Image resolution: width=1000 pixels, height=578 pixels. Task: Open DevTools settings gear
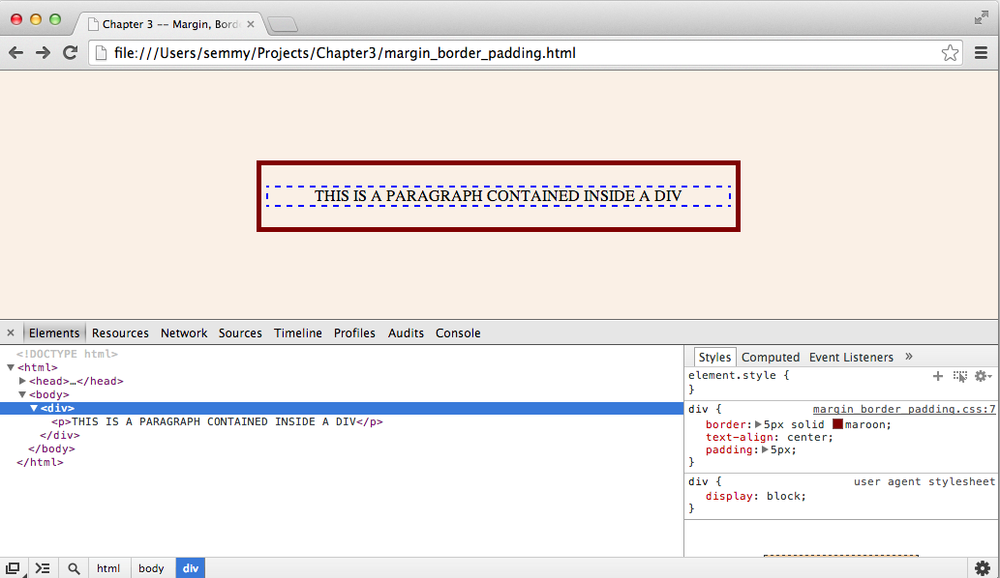[x=982, y=568]
